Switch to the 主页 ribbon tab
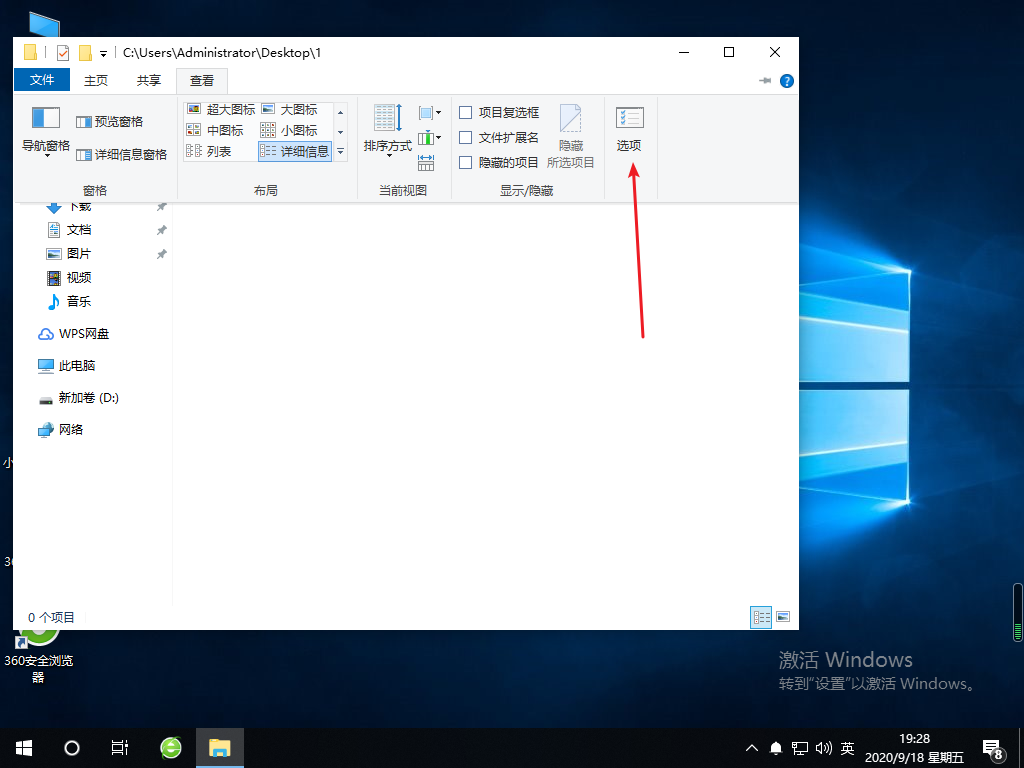 [x=95, y=80]
